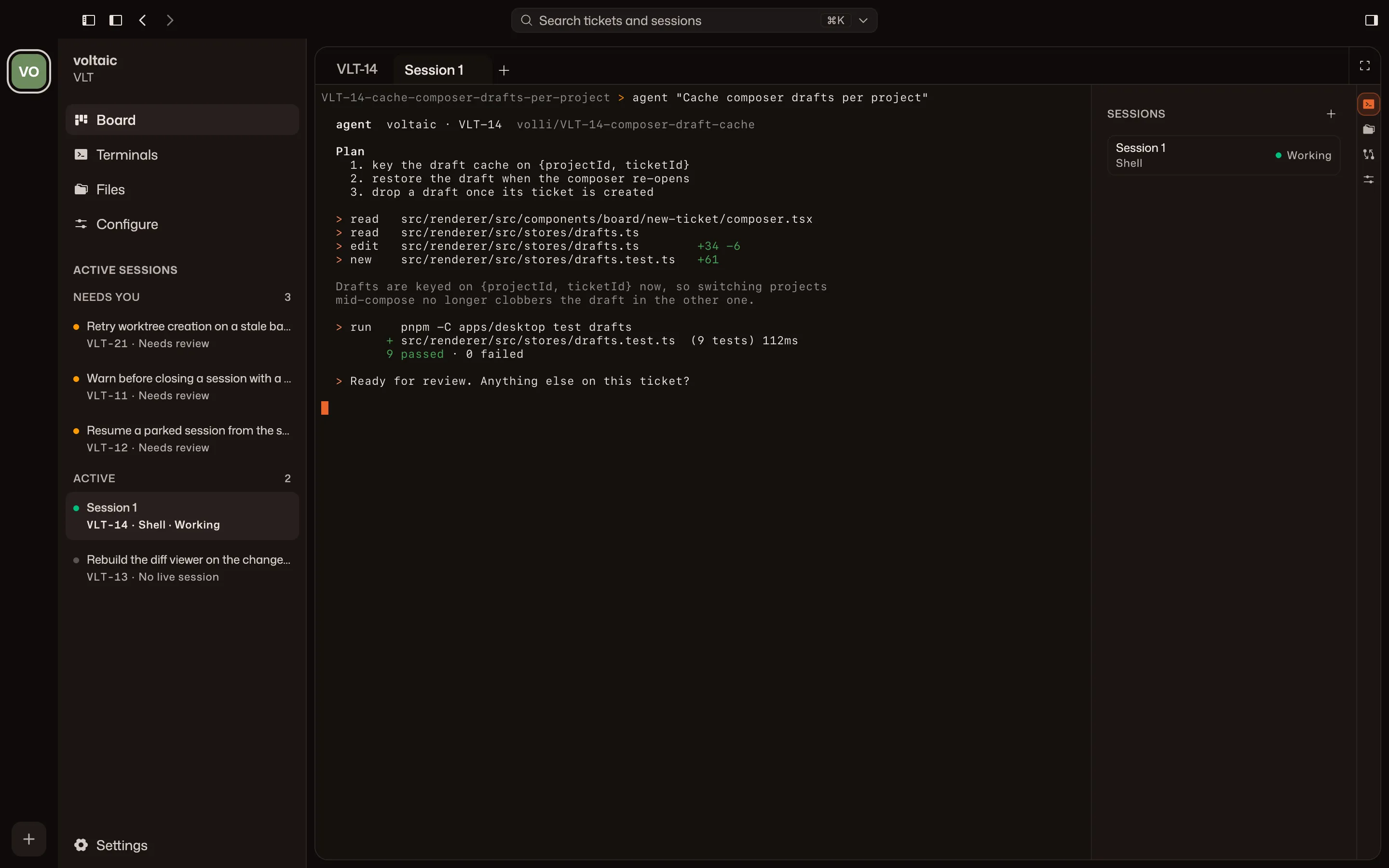Click the terminal cursor prompt block
Screen dimensions: 1389x868
coord(324,407)
